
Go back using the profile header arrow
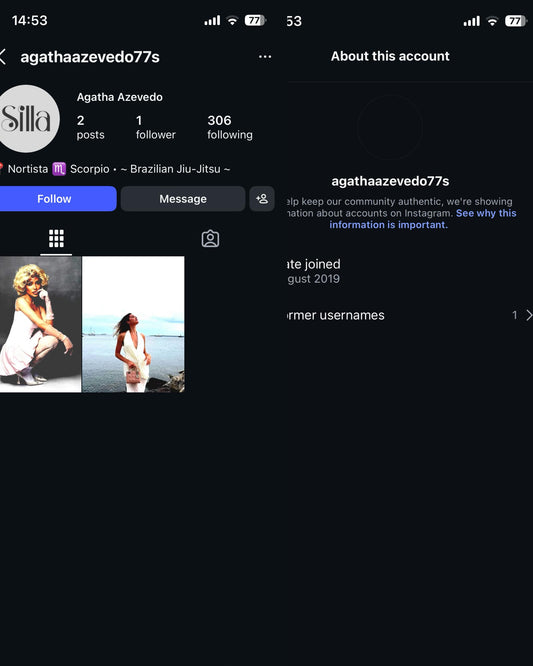click(3, 56)
